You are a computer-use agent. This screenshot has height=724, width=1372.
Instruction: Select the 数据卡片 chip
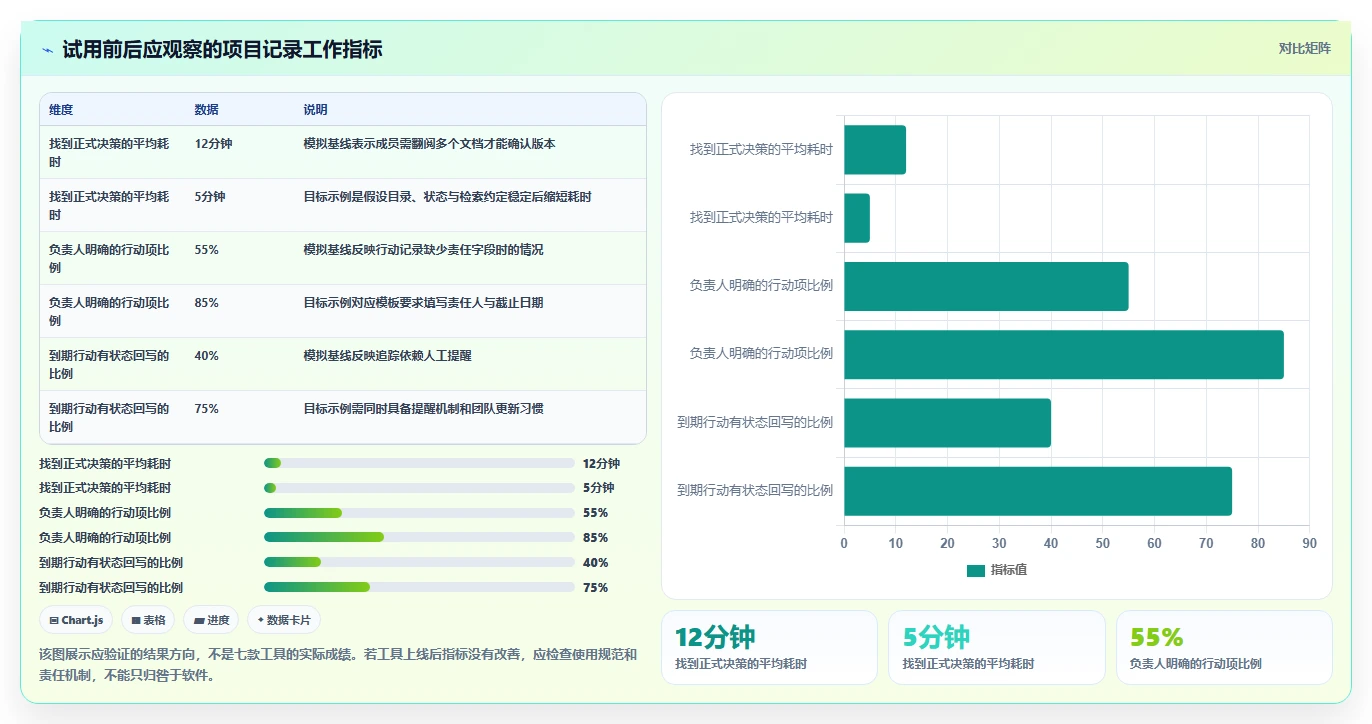click(284, 620)
